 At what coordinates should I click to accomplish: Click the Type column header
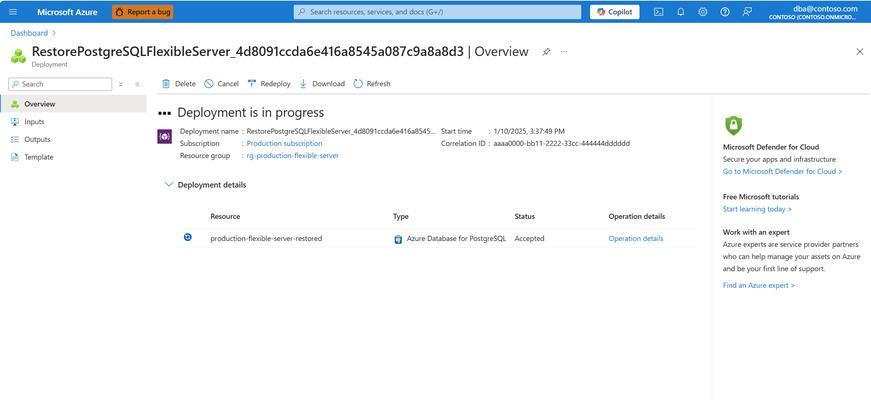point(401,216)
